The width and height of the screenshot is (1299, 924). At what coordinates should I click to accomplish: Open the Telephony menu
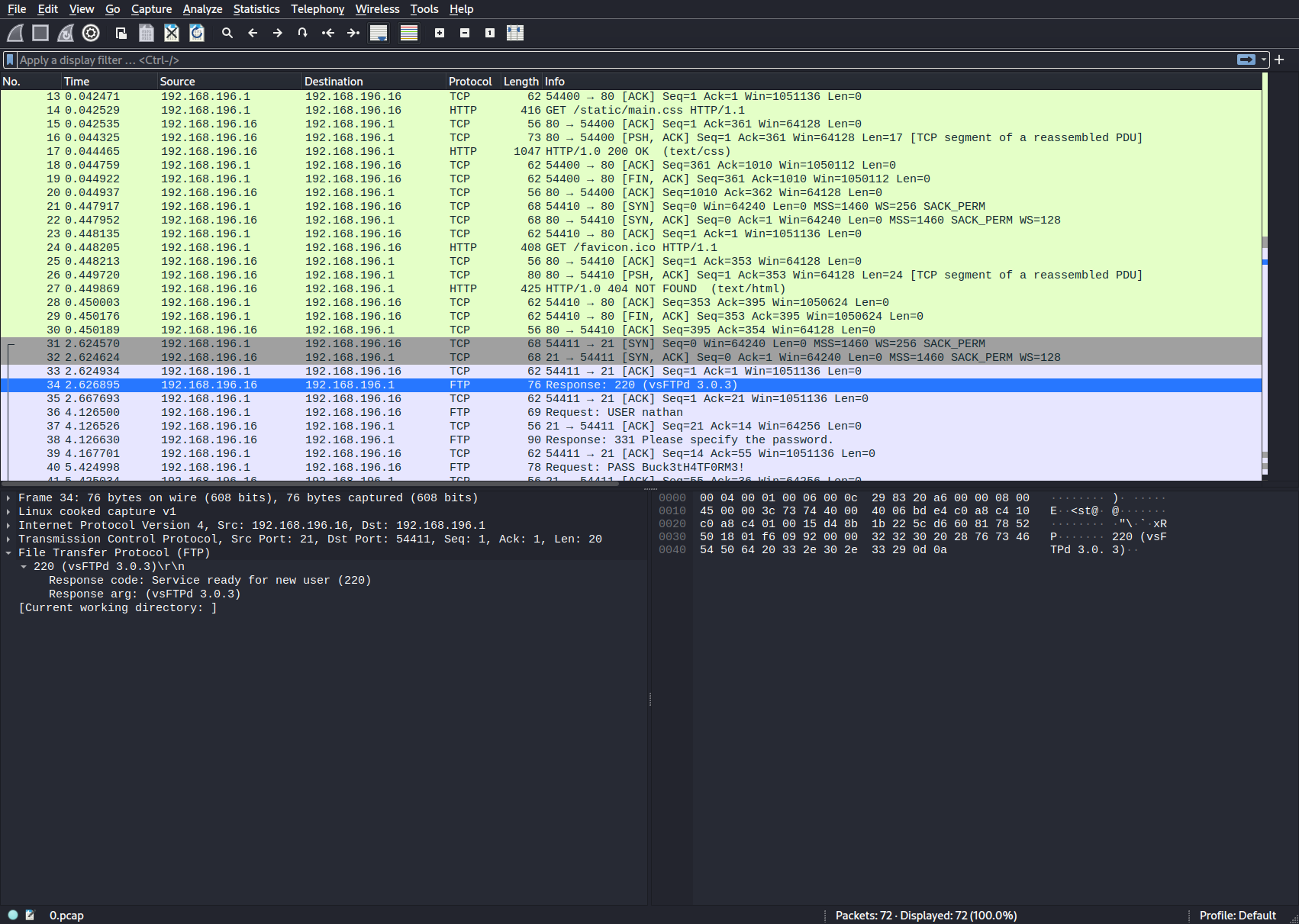[x=317, y=9]
